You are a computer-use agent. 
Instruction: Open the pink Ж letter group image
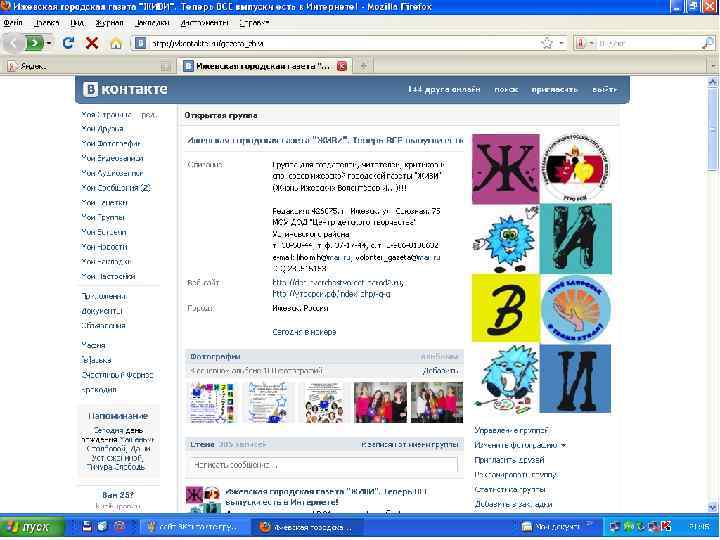click(x=506, y=169)
